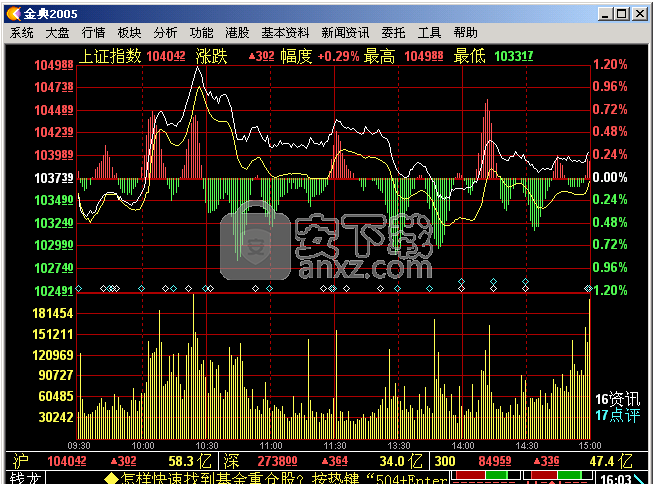Open the 16资讯 link
This screenshot has width=656, height=484.
coord(618,399)
